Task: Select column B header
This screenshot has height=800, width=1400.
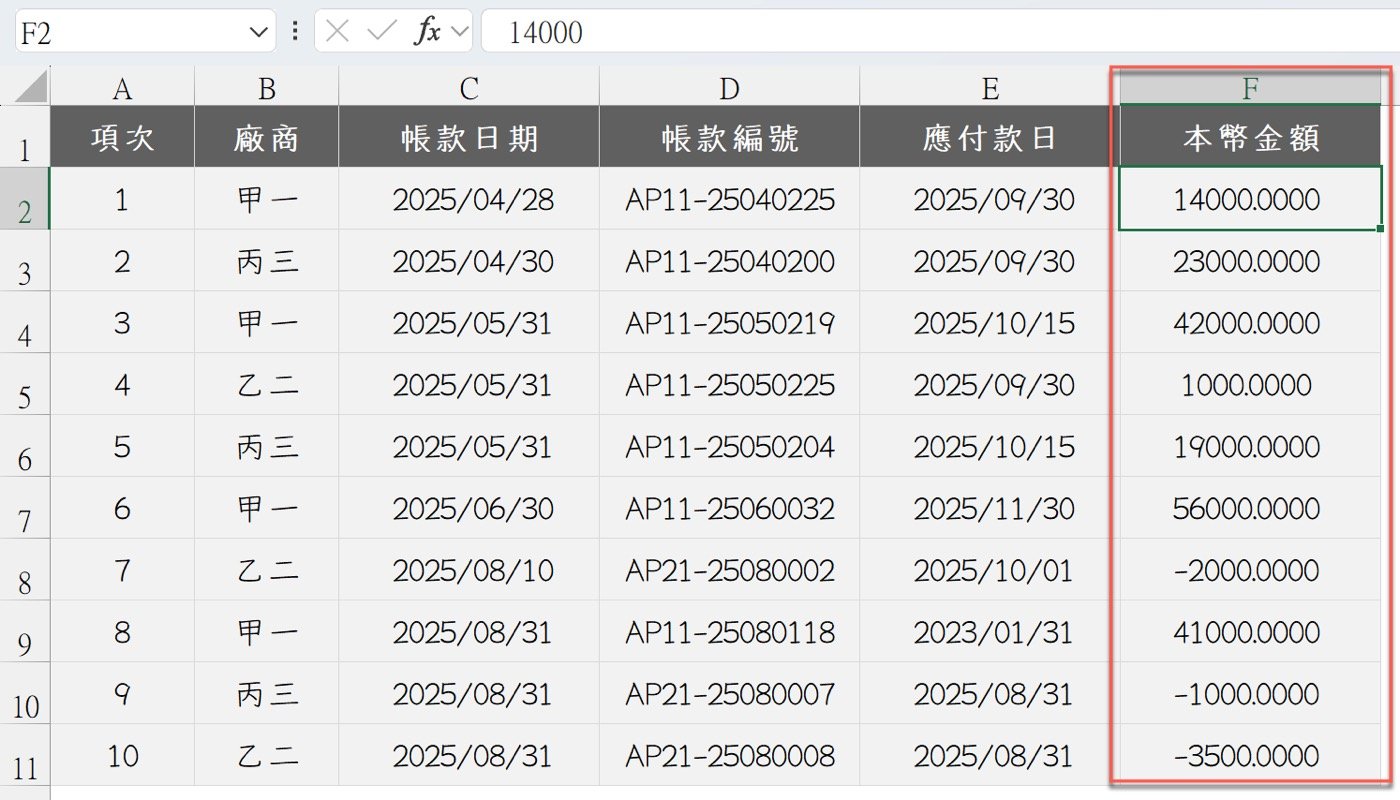Action: click(266, 88)
